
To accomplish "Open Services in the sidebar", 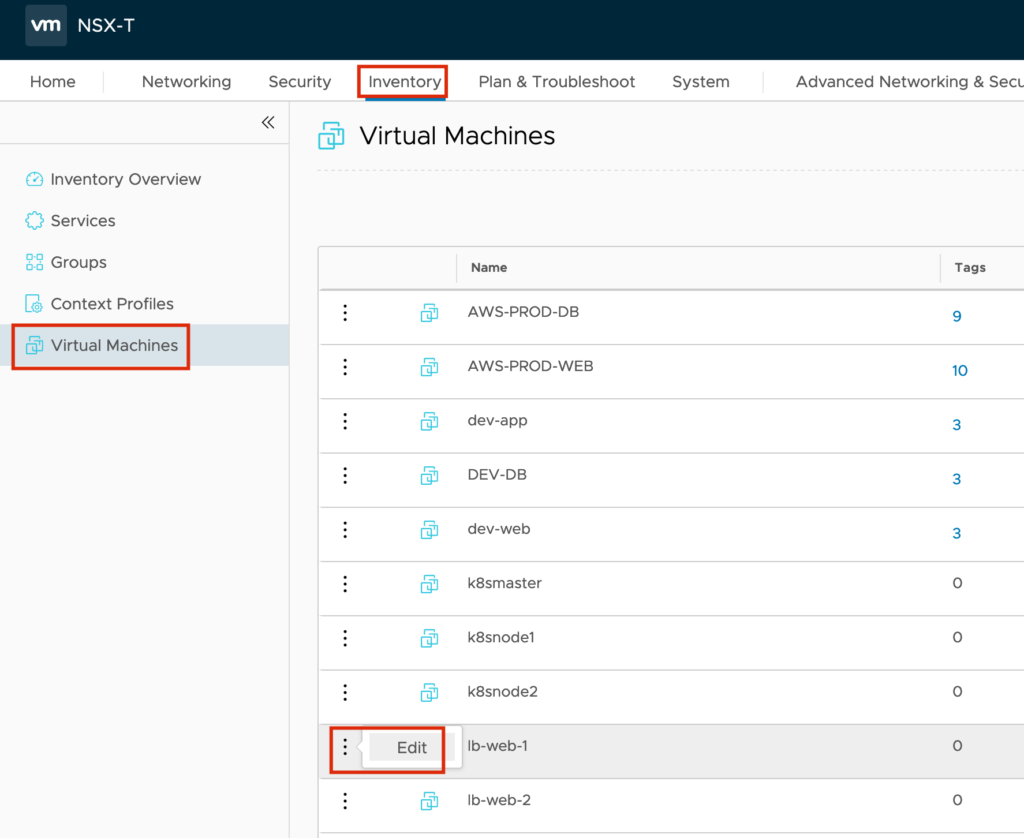I will (x=82, y=221).
